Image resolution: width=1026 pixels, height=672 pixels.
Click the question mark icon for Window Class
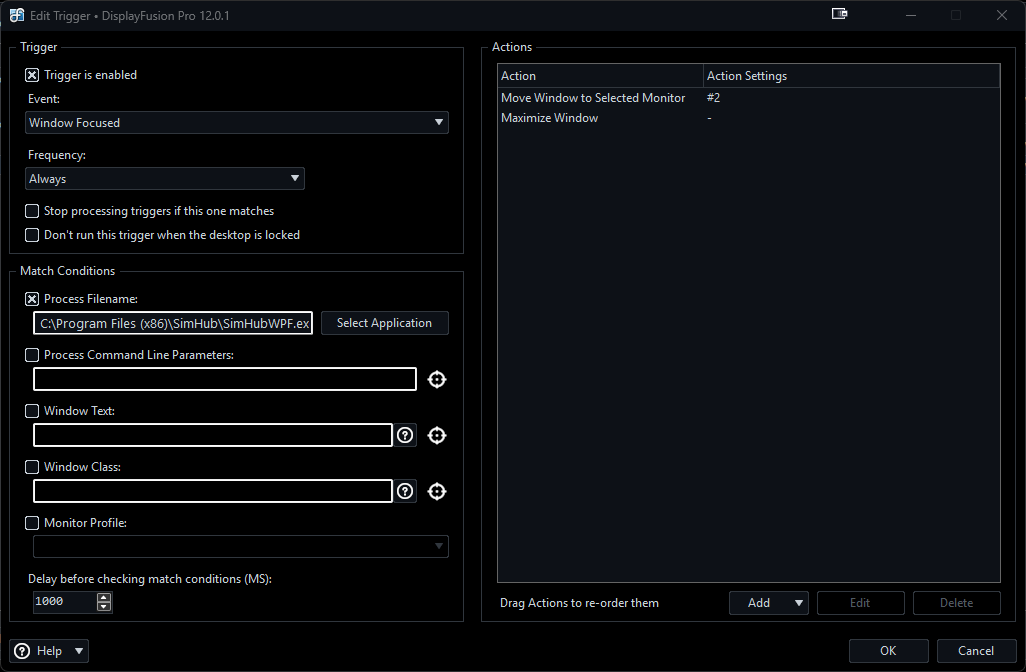tap(405, 491)
